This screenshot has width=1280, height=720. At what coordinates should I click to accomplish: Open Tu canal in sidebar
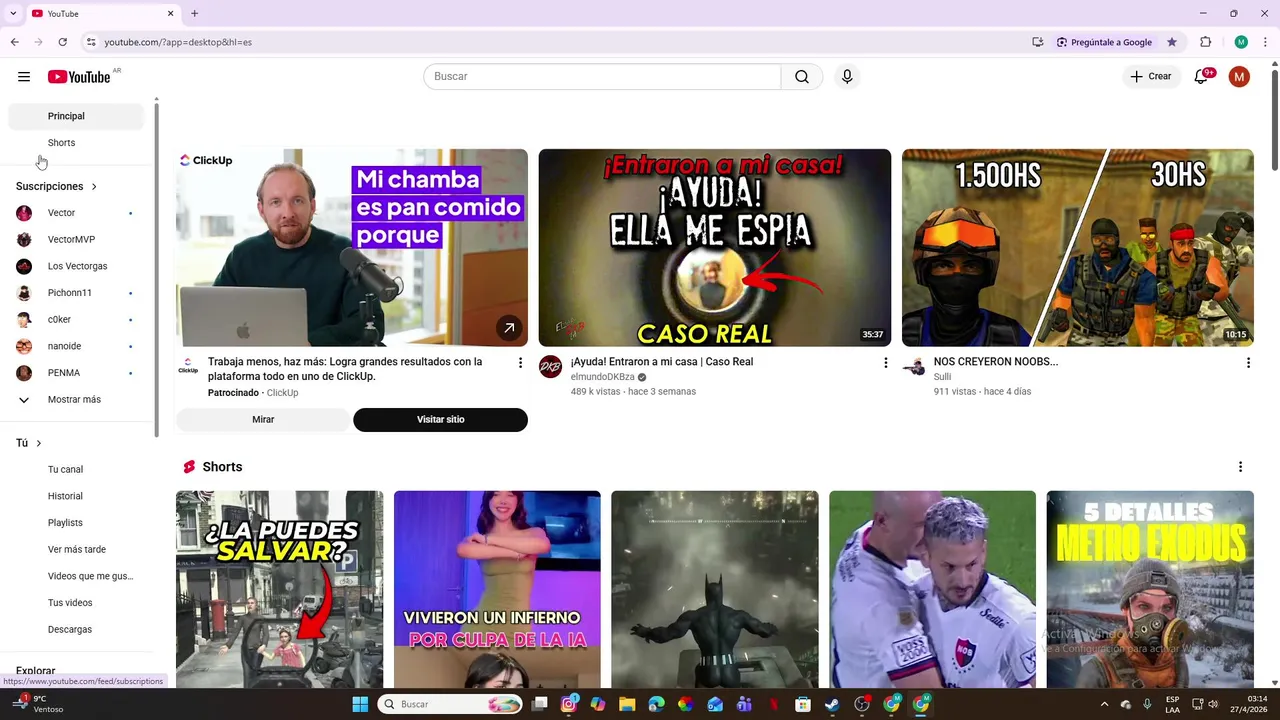(x=76, y=469)
